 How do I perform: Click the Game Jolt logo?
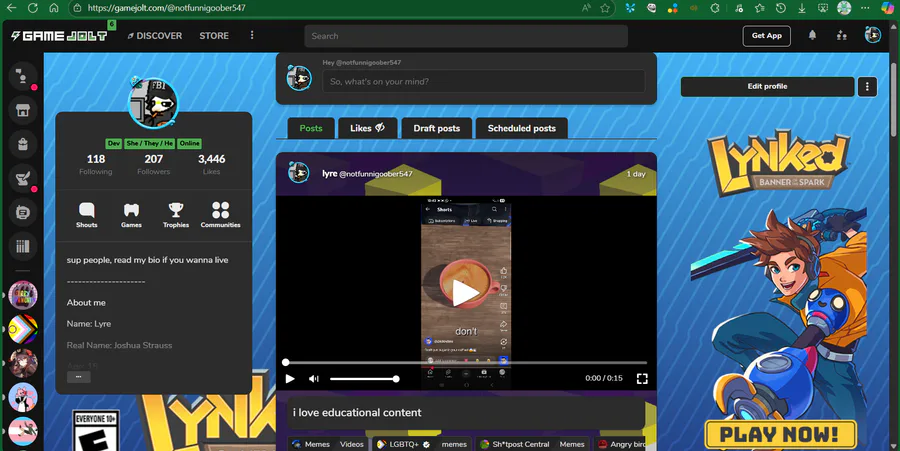(x=59, y=36)
